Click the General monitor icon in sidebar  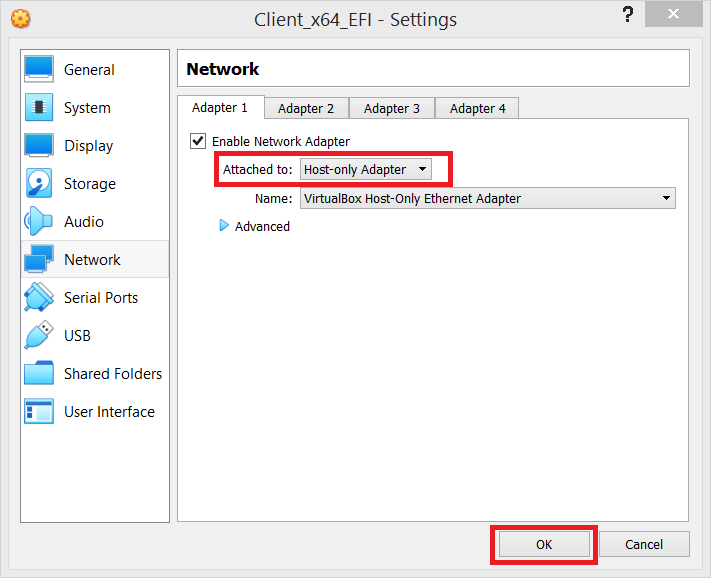coord(39,70)
